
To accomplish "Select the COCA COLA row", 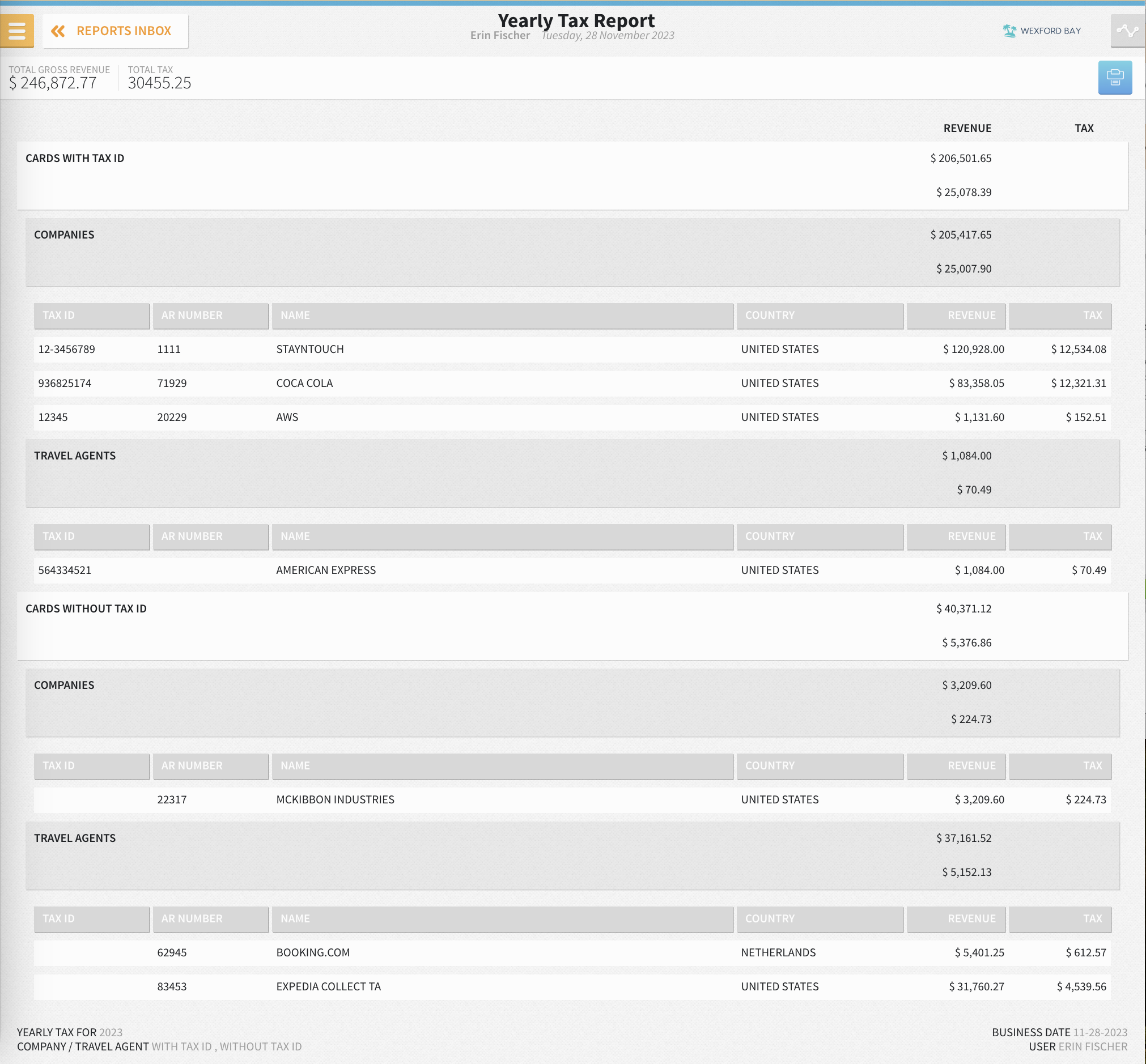I will coord(304,384).
